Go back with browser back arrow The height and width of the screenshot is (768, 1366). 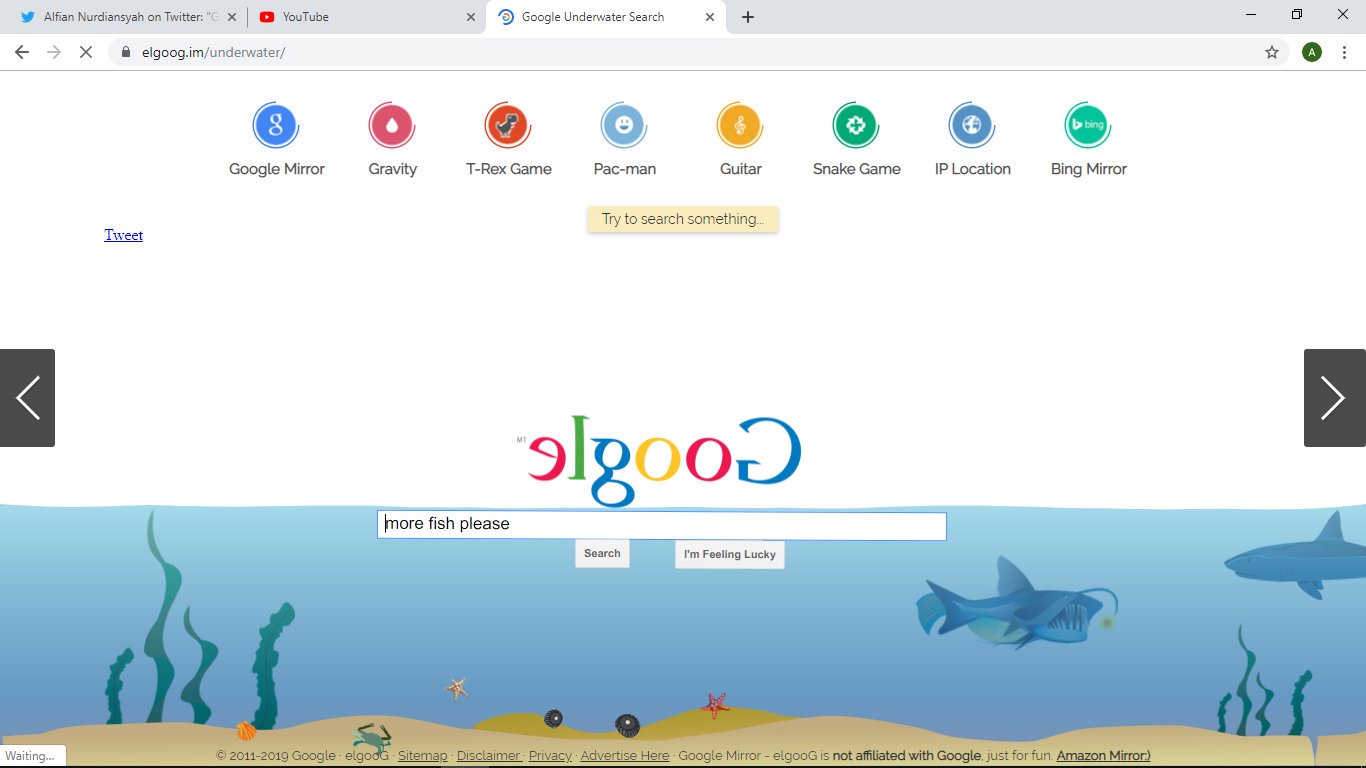[22, 52]
